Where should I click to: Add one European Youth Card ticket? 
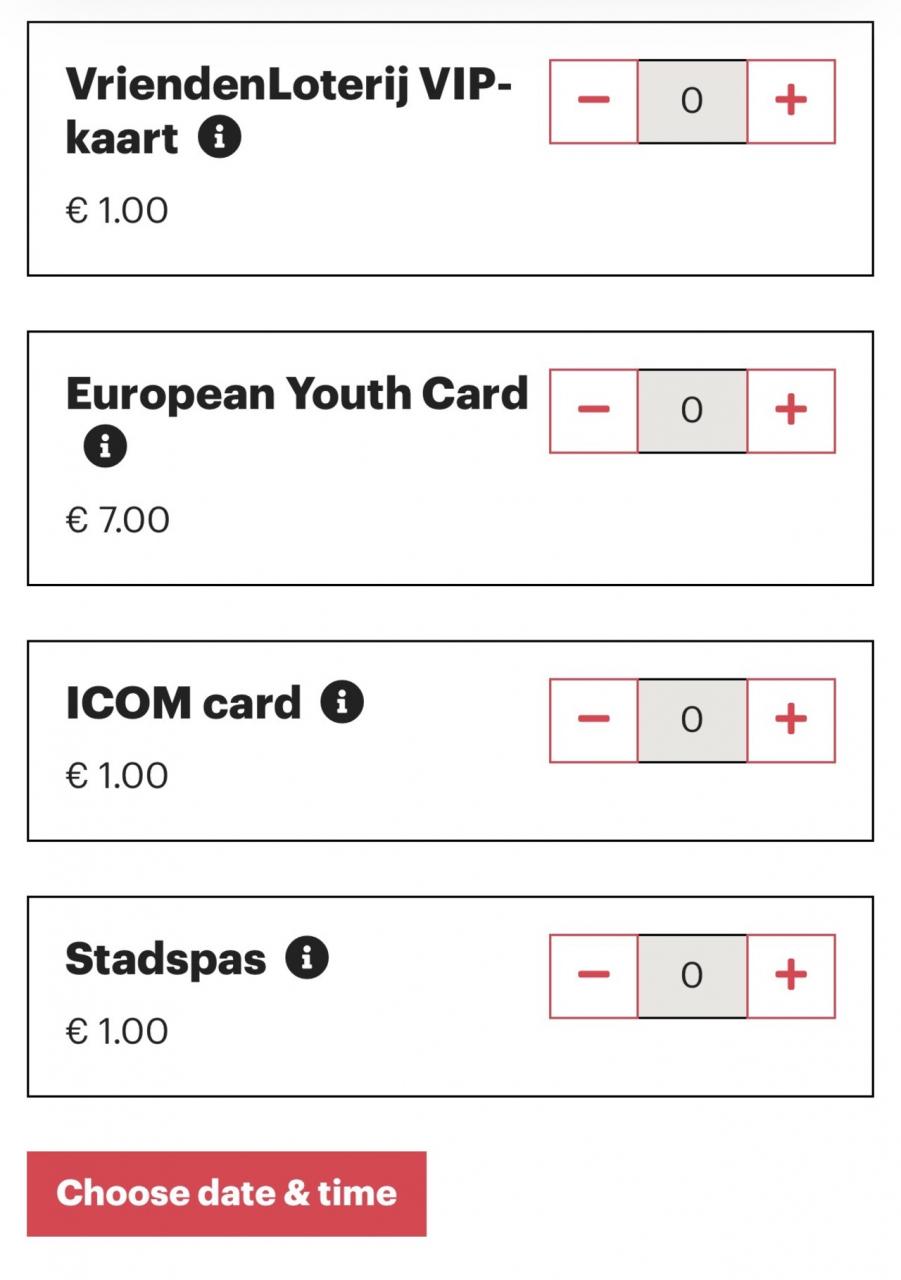point(791,410)
